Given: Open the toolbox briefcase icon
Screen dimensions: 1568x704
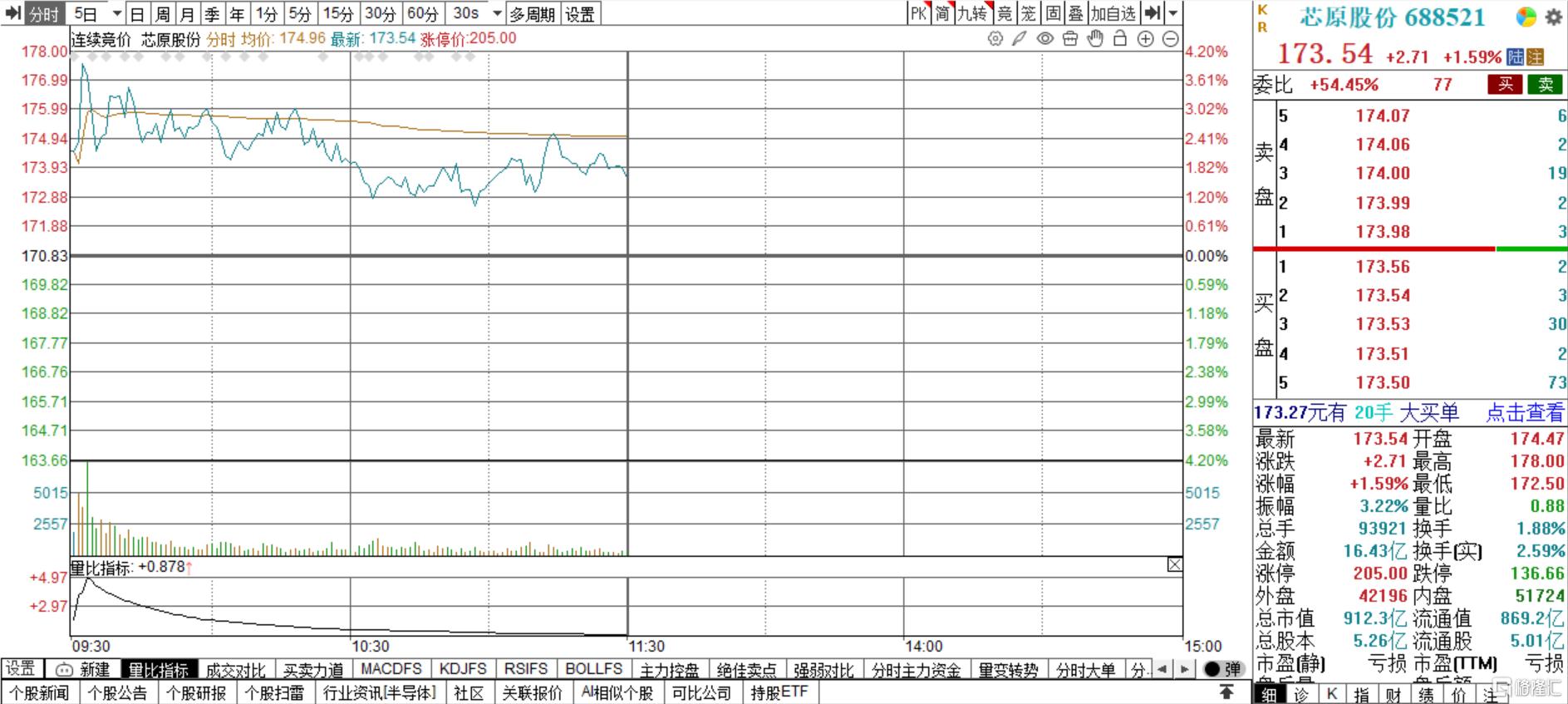Looking at the screenshot, I should coord(1069,39).
